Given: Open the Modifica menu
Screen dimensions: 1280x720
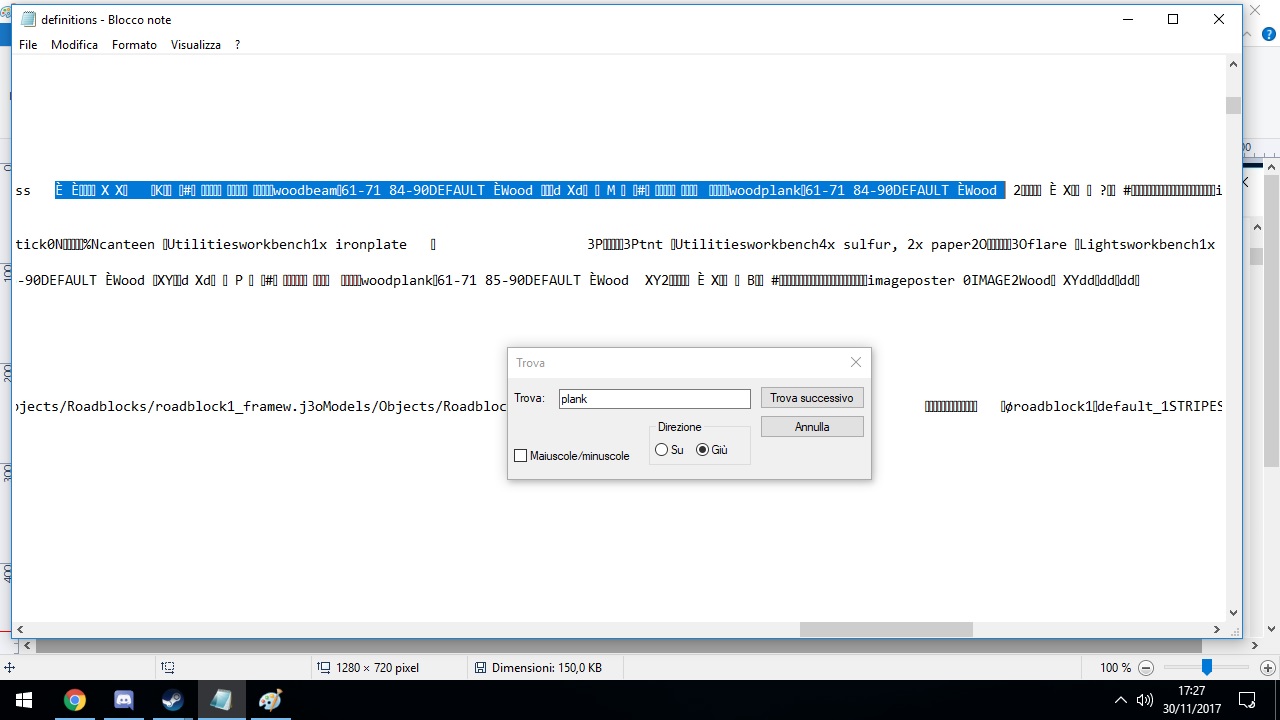Looking at the screenshot, I should 74,45.
